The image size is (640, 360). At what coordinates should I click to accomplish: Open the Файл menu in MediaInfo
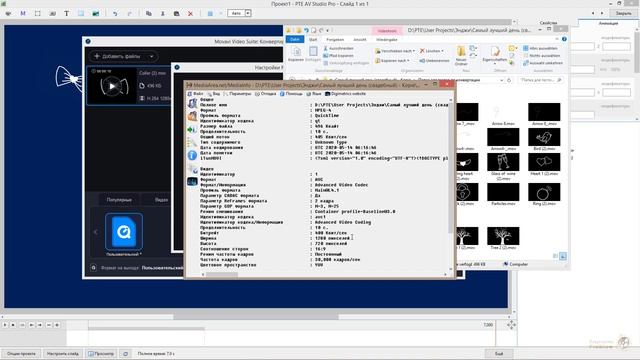(x=195, y=94)
